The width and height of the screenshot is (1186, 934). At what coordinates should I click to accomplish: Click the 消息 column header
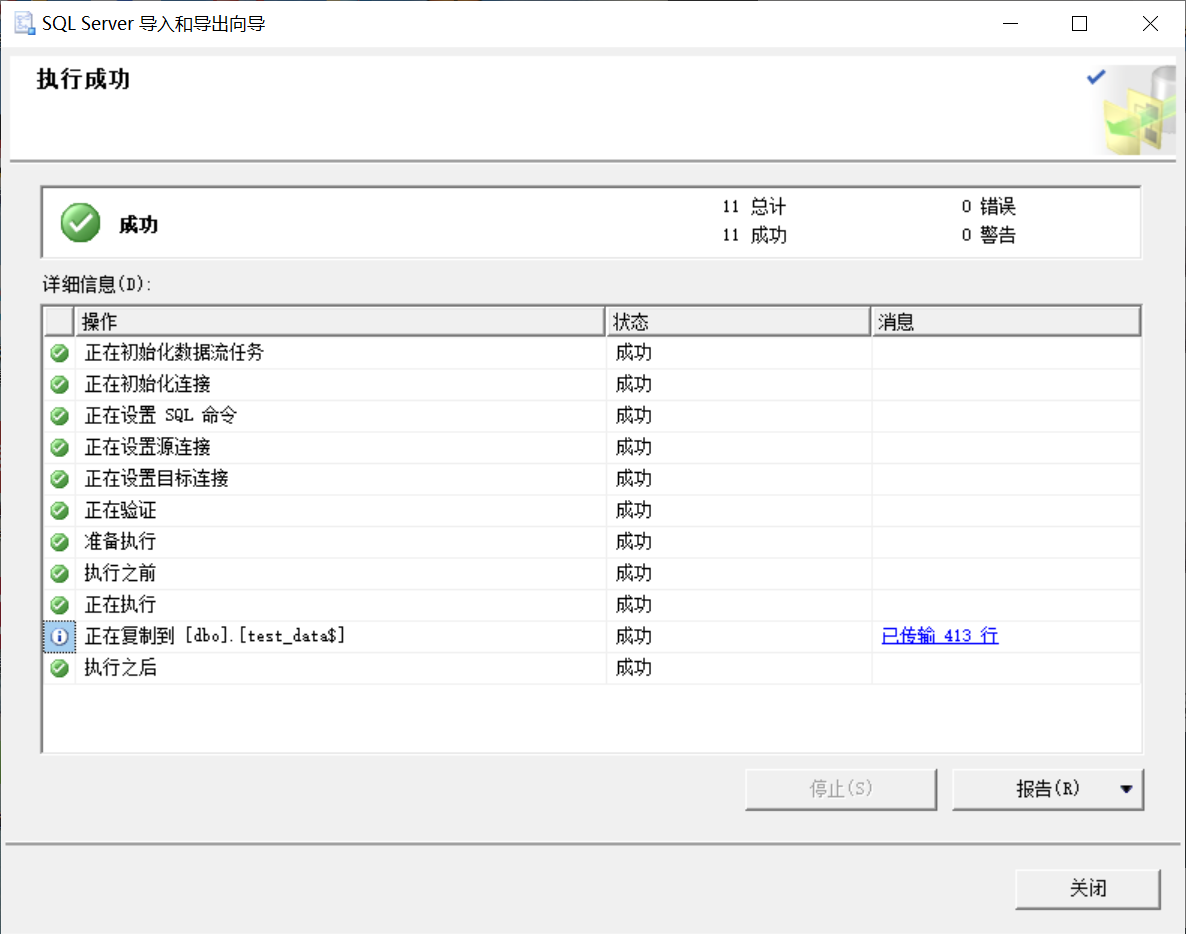1006,321
